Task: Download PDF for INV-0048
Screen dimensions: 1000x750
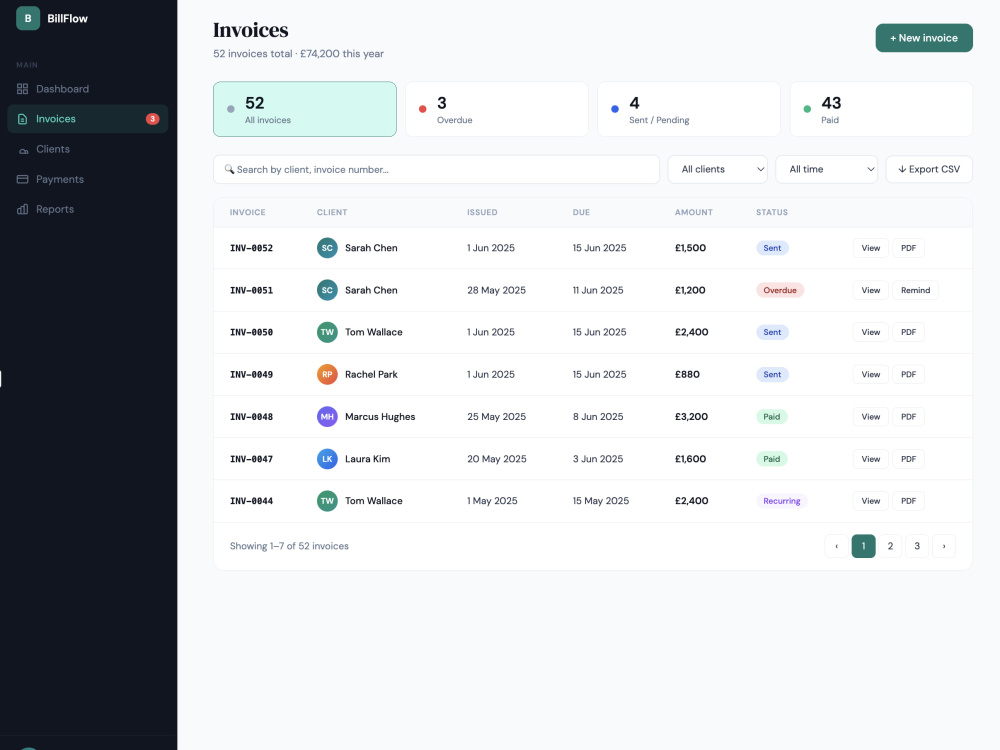Action: coord(908,416)
